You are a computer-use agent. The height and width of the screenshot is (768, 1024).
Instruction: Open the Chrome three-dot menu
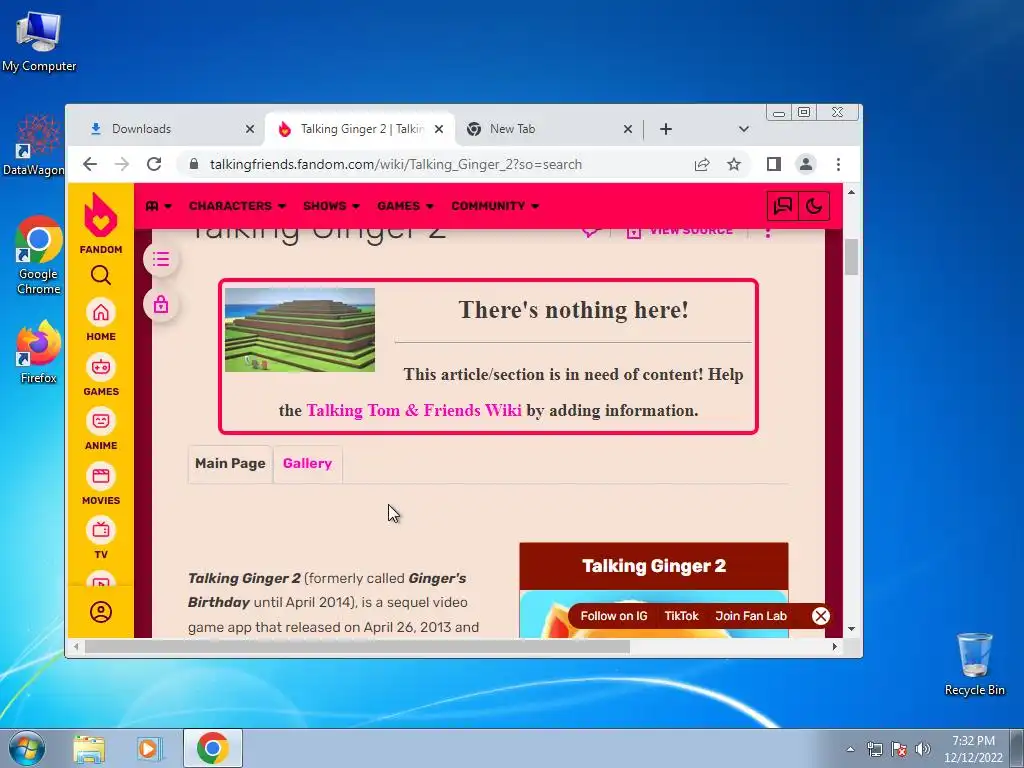pyautogui.click(x=839, y=165)
